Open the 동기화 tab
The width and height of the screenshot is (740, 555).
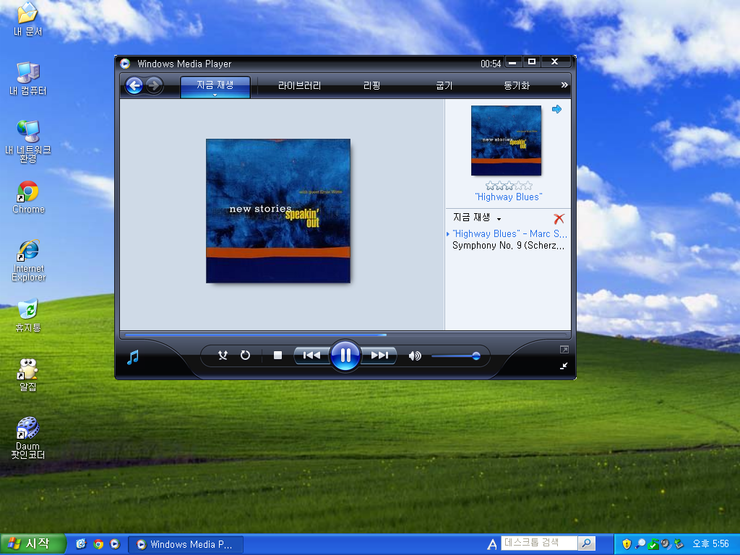[516, 85]
